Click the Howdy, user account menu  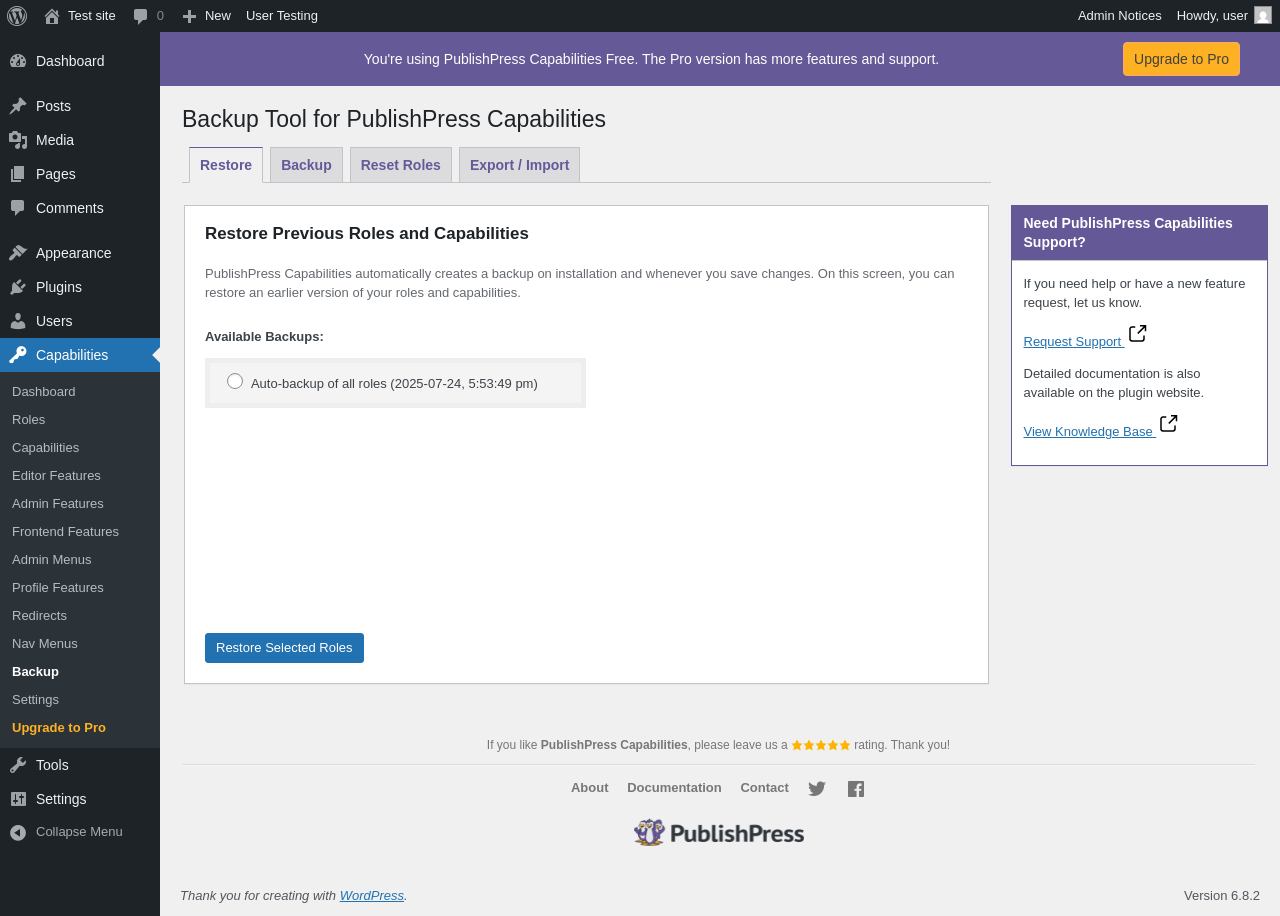pyautogui.click(x=1224, y=16)
